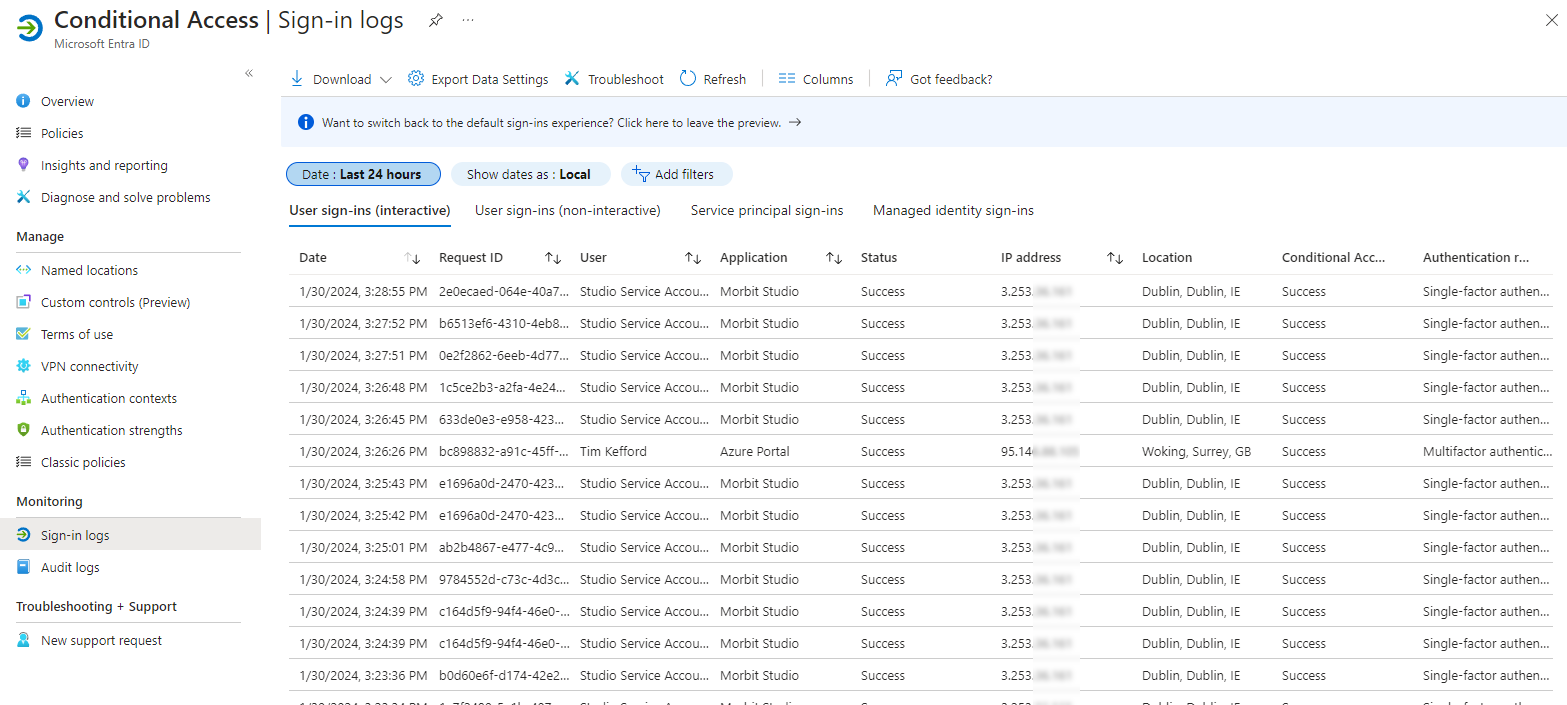Click the Export Data Settings gear icon
This screenshot has width=1567, height=705.
point(415,79)
